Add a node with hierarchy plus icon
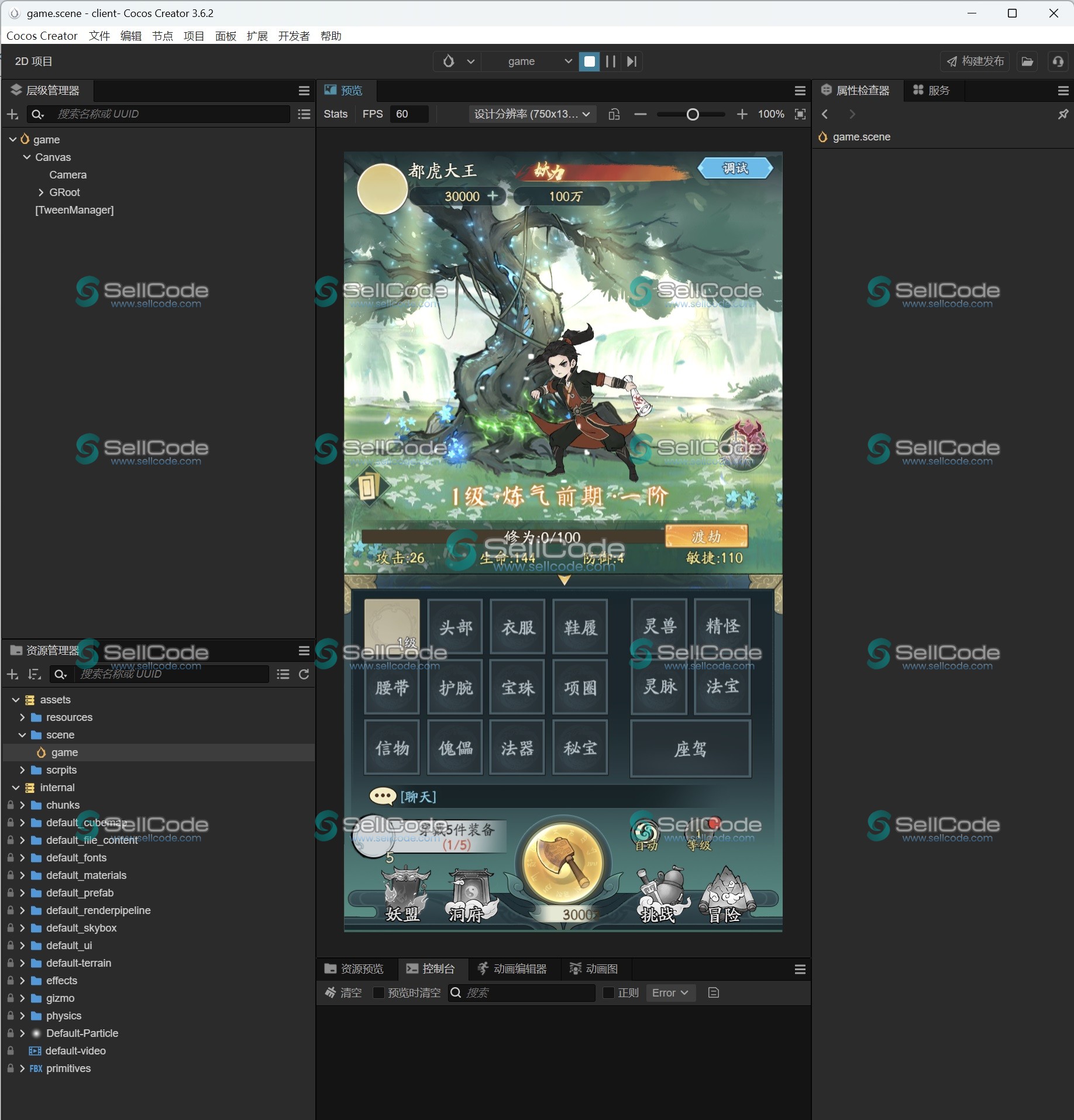The height and width of the screenshot is (1120, 1074). point(13,115)
